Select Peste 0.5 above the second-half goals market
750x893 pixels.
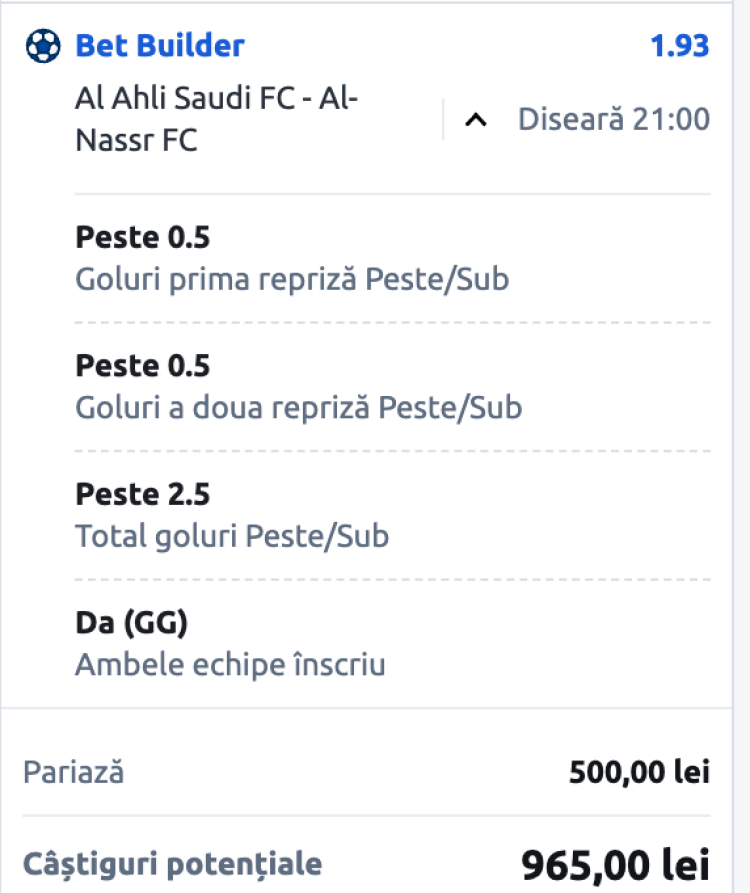[x=143, y=366]
